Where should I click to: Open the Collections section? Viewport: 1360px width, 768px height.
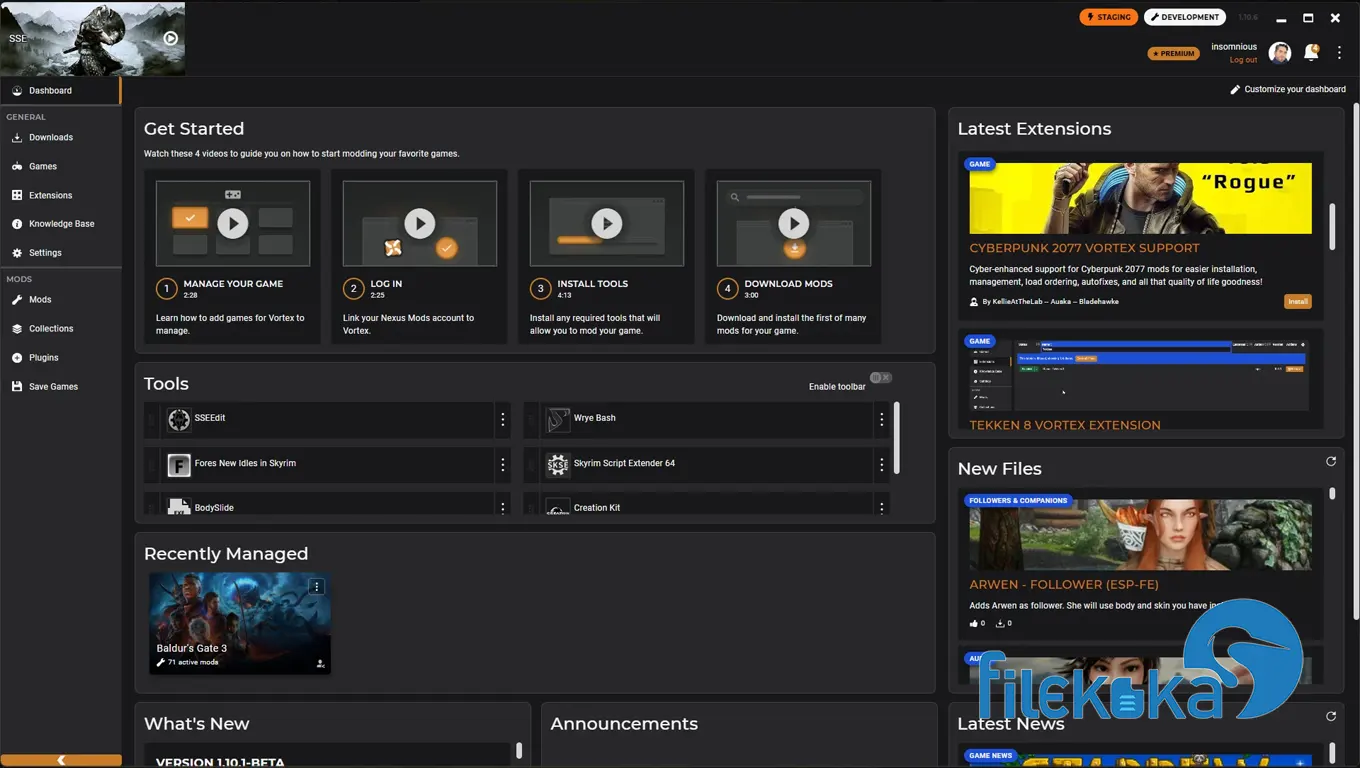[60, 329]
